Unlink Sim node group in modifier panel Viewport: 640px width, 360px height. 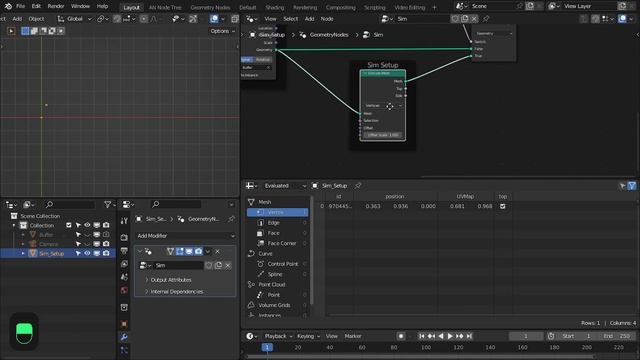pyautogui.click(x=228, y=265)
